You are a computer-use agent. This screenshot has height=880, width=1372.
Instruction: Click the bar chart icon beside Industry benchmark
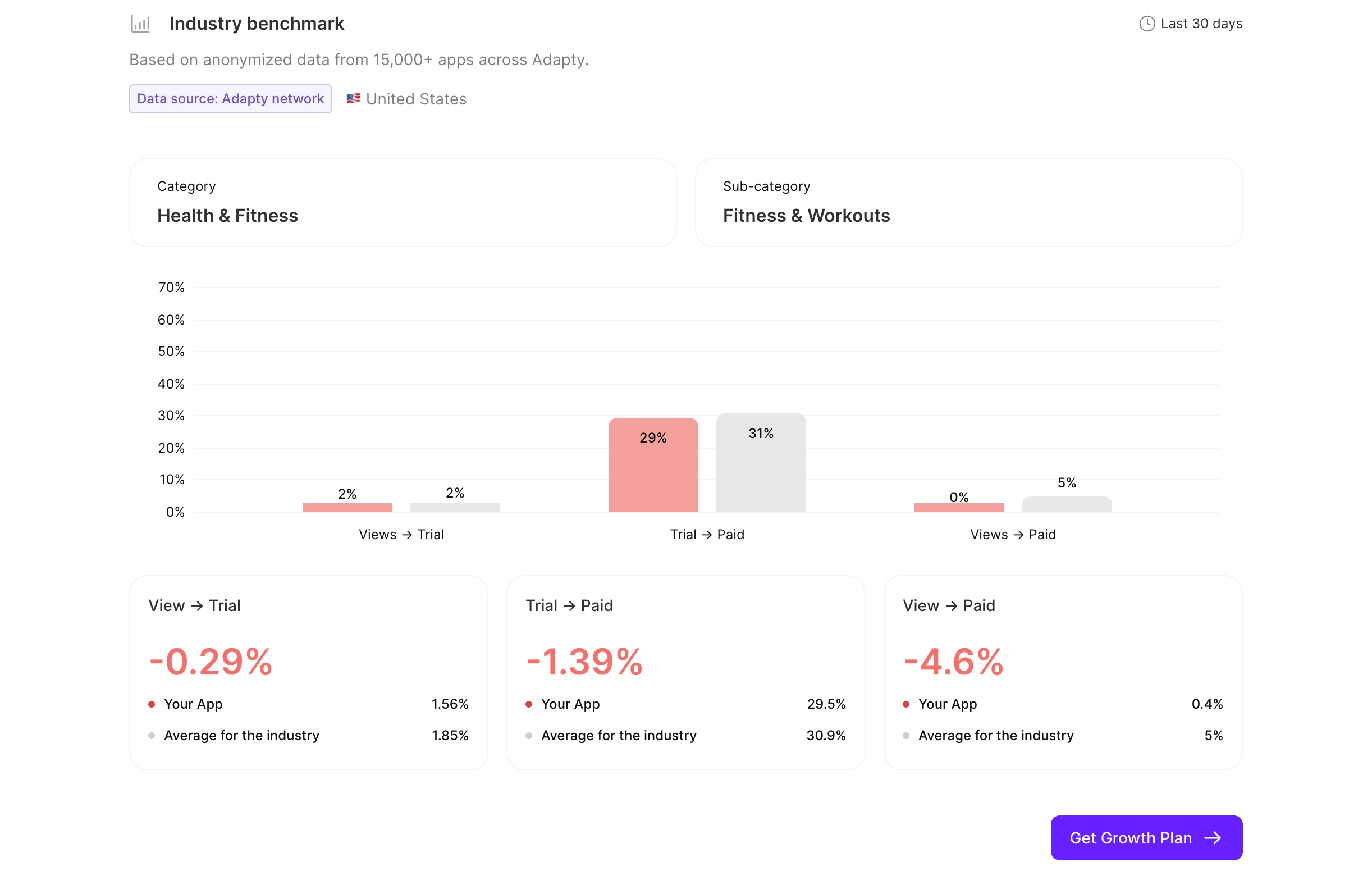tap(140, 24)
